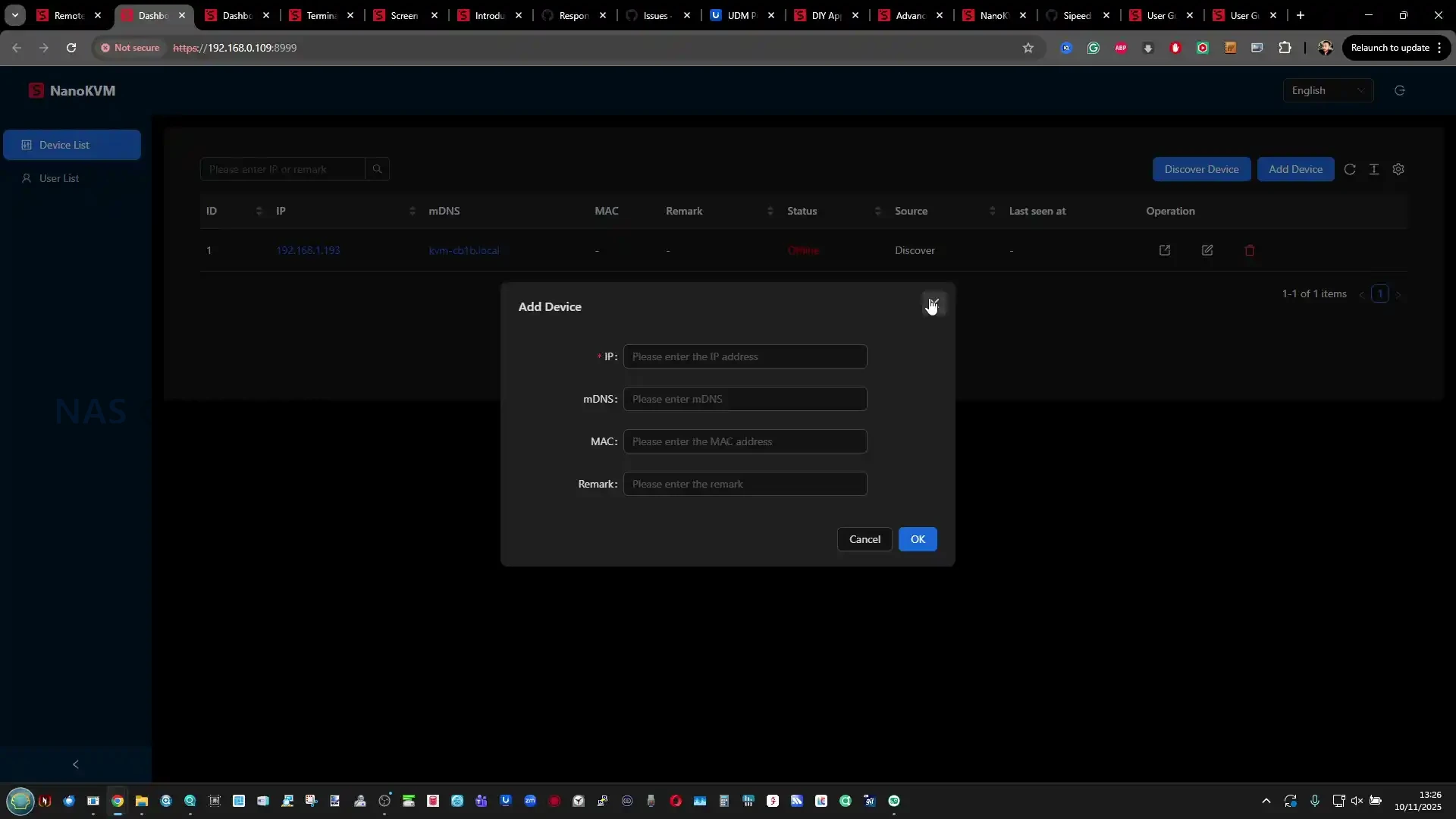Sort the table by the ID column
Viewport: 1456px width, 819px height.
[259, 211]
